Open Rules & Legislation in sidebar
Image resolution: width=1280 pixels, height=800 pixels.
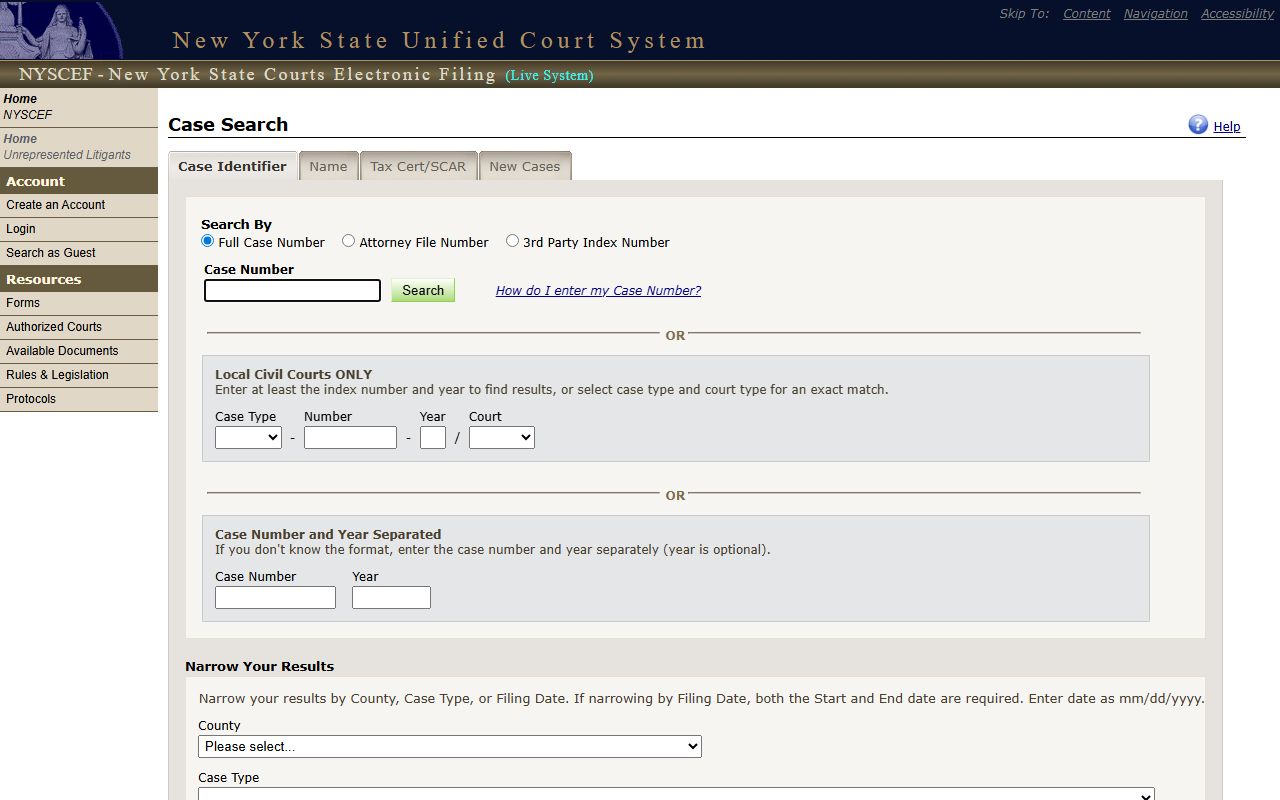[x=79, y=375]
